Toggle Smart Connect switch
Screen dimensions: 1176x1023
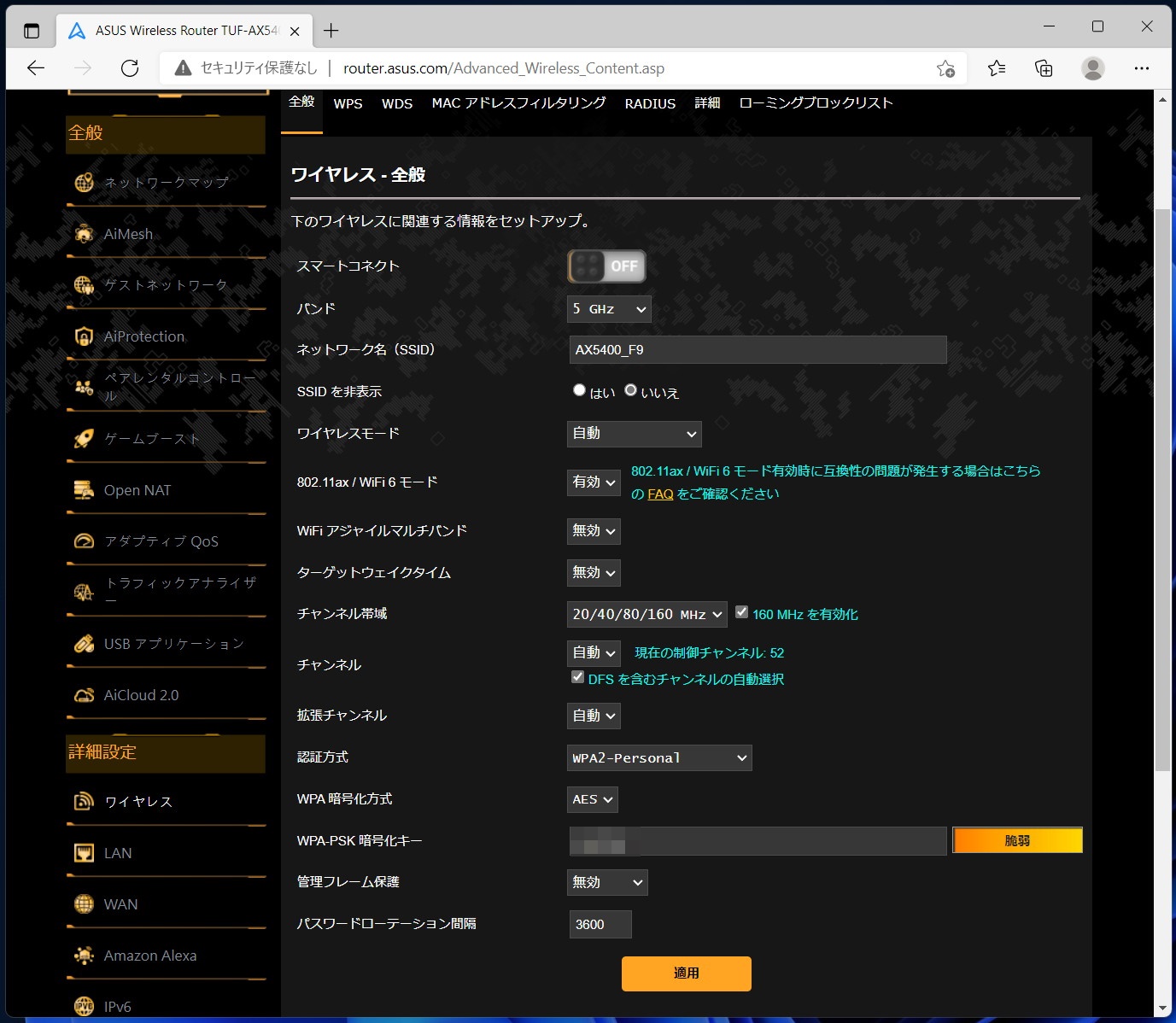[x=606, y=266]
